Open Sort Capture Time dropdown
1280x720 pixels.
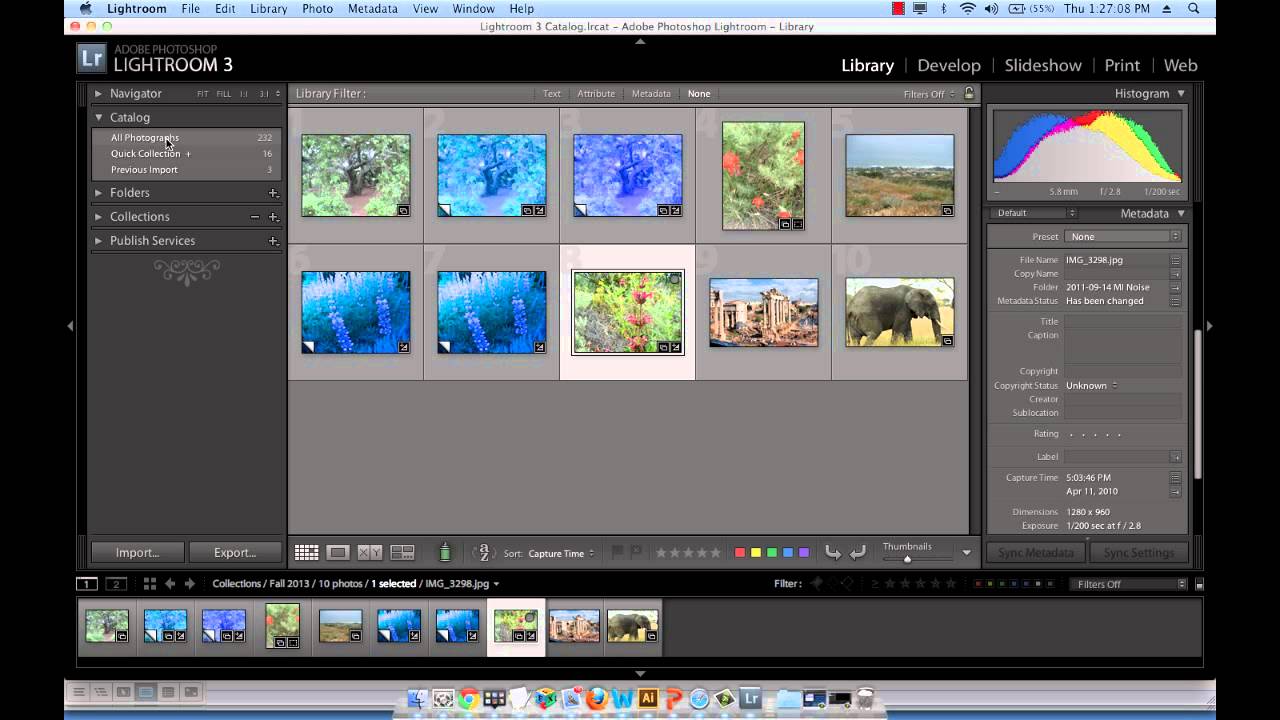point(561,553)
